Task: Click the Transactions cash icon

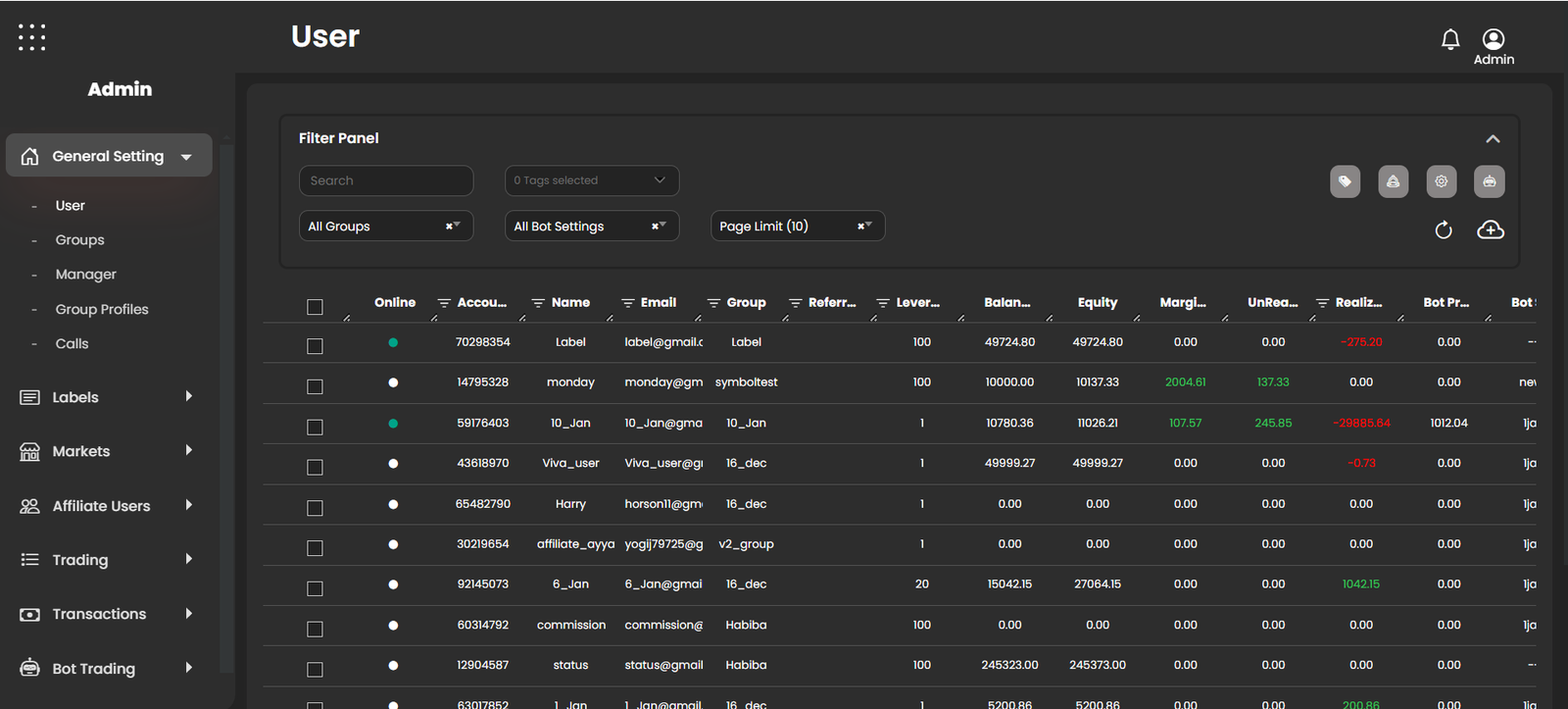Action: [30, 614]
